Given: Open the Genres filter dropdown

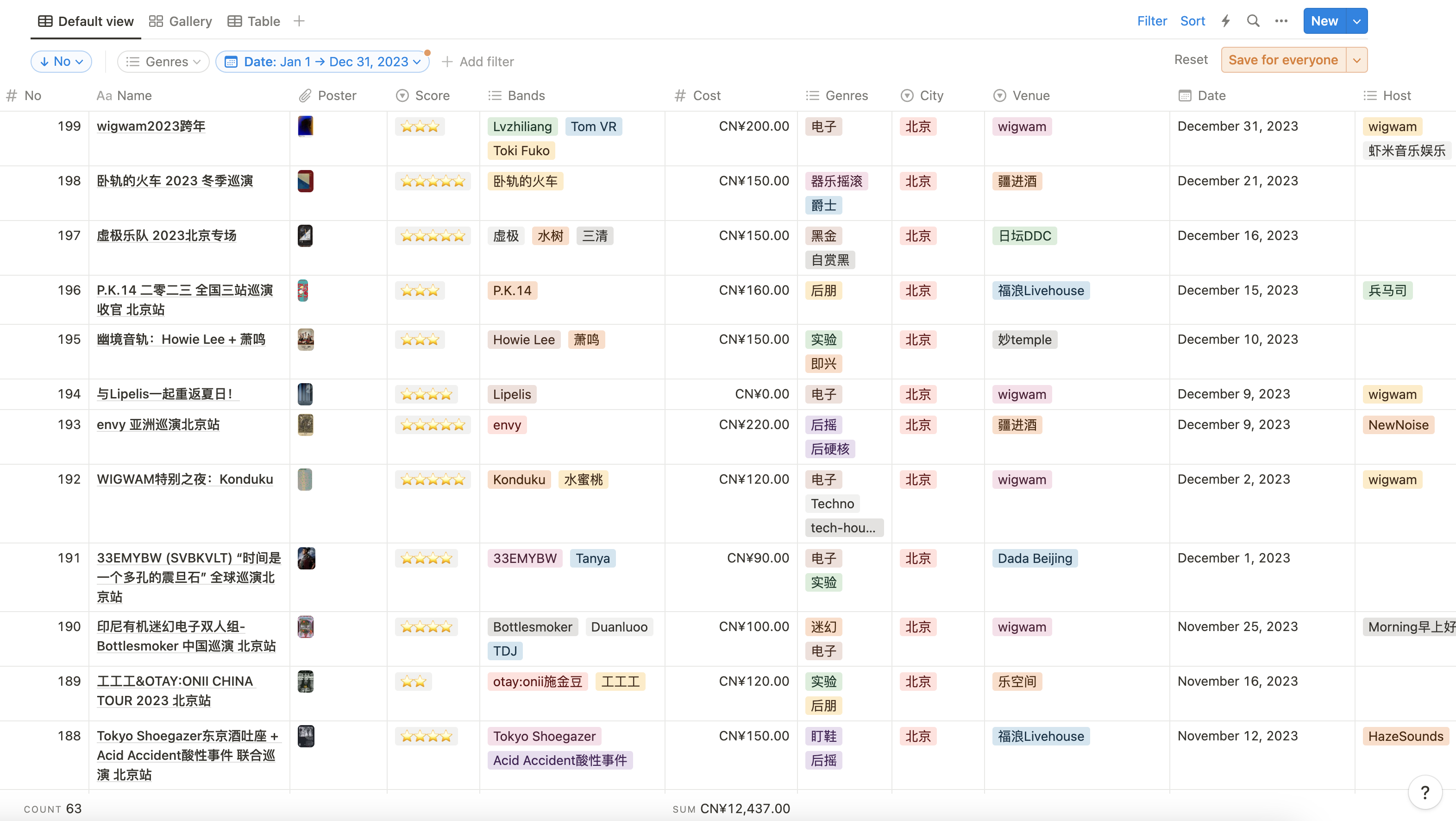Looking at the screenshot, I should [163, 62].
